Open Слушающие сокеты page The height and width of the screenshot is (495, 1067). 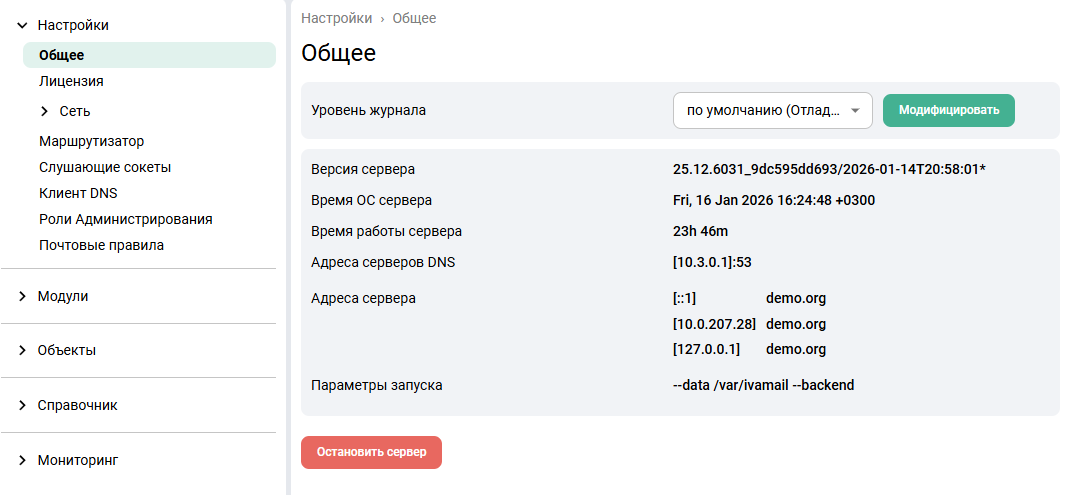coord(105,167)
